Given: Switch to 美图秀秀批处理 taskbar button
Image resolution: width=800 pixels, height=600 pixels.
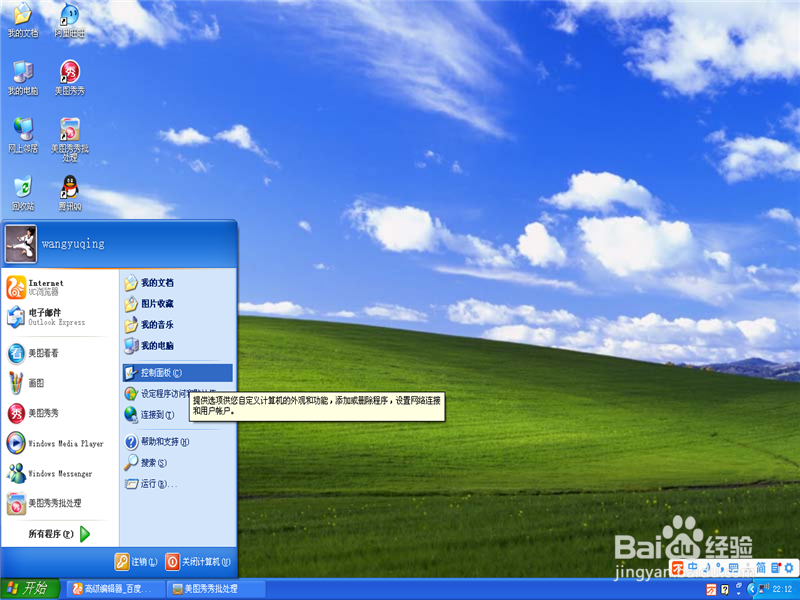Looking at the screenshot, I should pos(216,589).
